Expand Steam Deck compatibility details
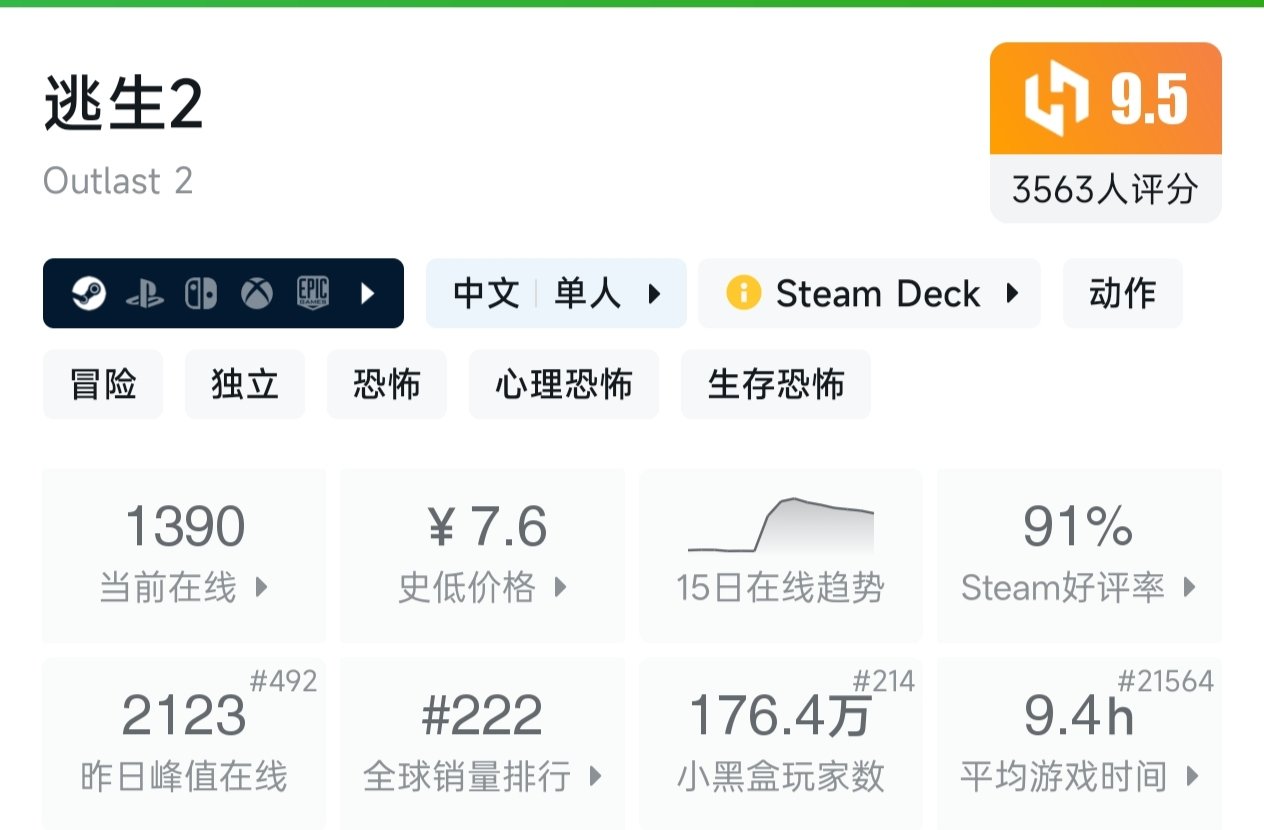The image size is (1264, 830). point(1012,293)
